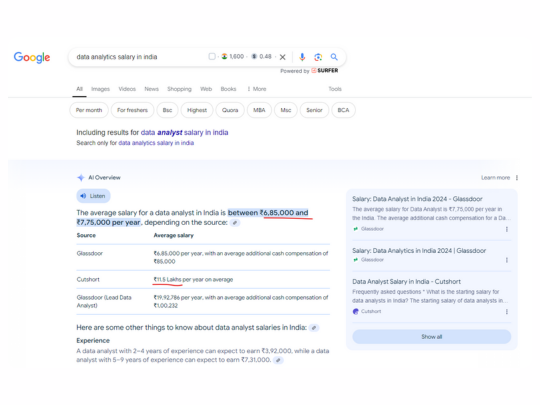Open source link icon after 'depending on the source'
The image size is (540, 405).
pyautogui.click(x=235, y=223)
